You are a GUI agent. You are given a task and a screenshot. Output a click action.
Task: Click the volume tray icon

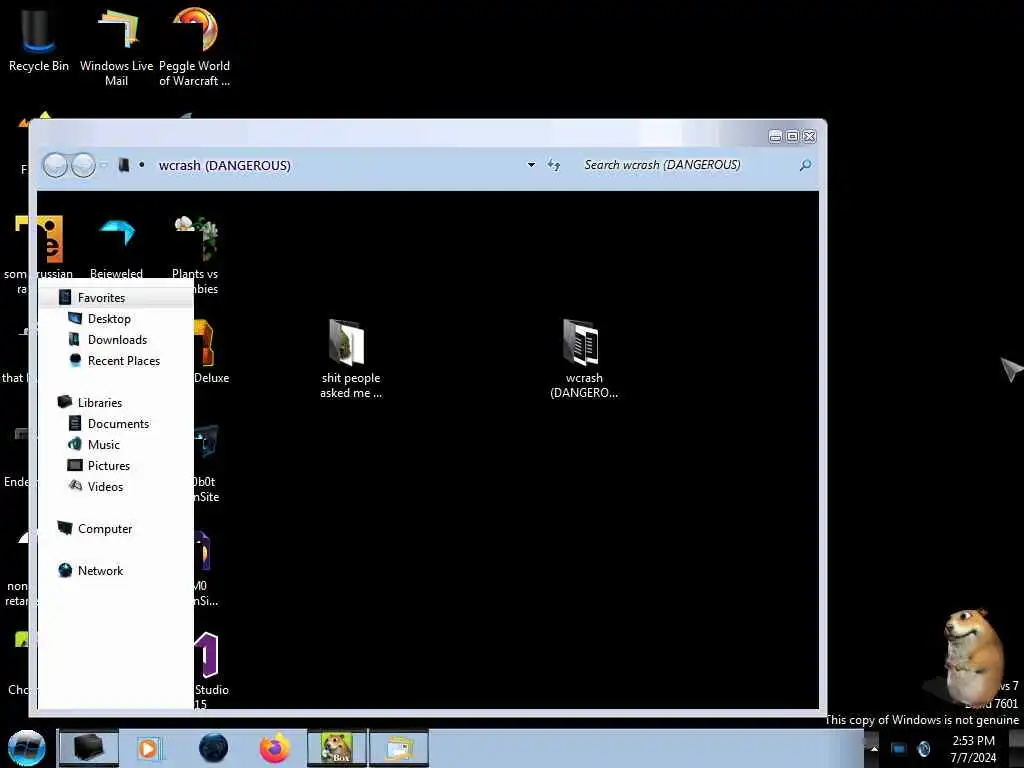pos(923,748)
